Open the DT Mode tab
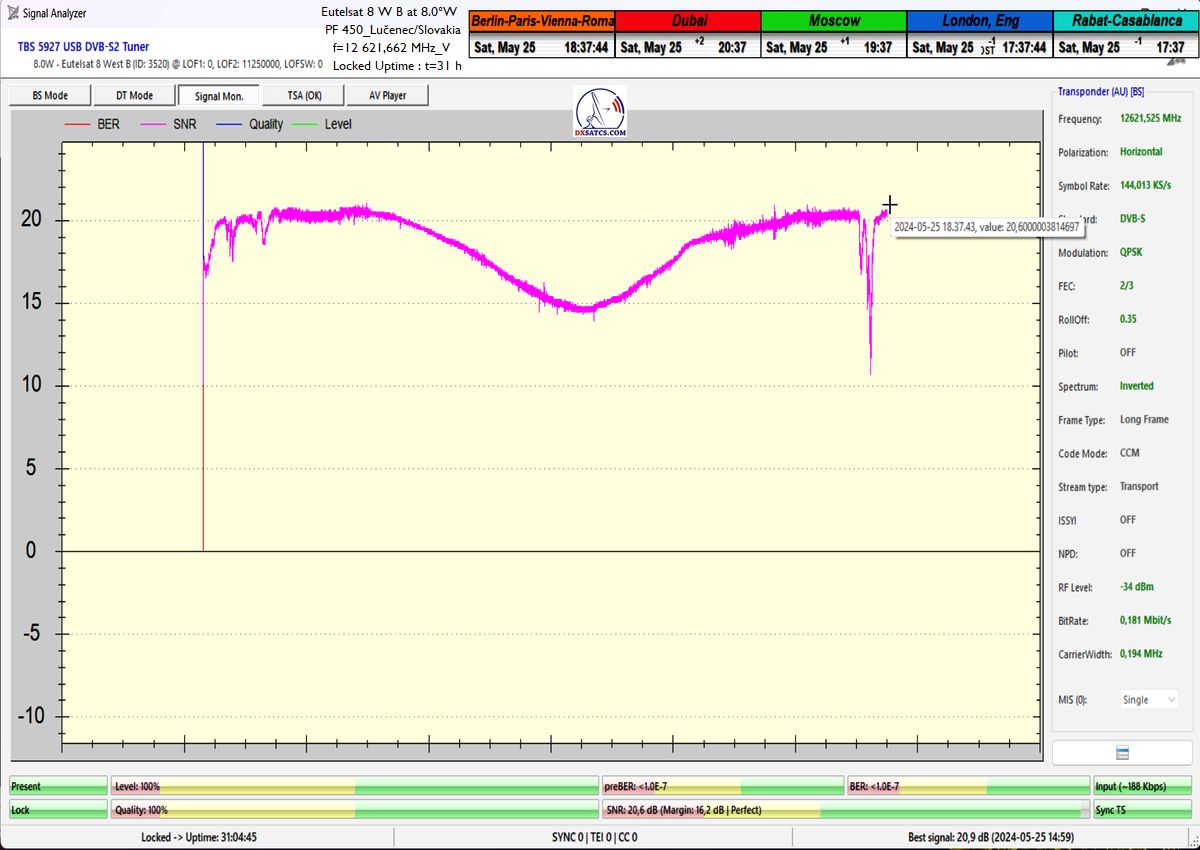1200x850 pixels. coord(134,96)
